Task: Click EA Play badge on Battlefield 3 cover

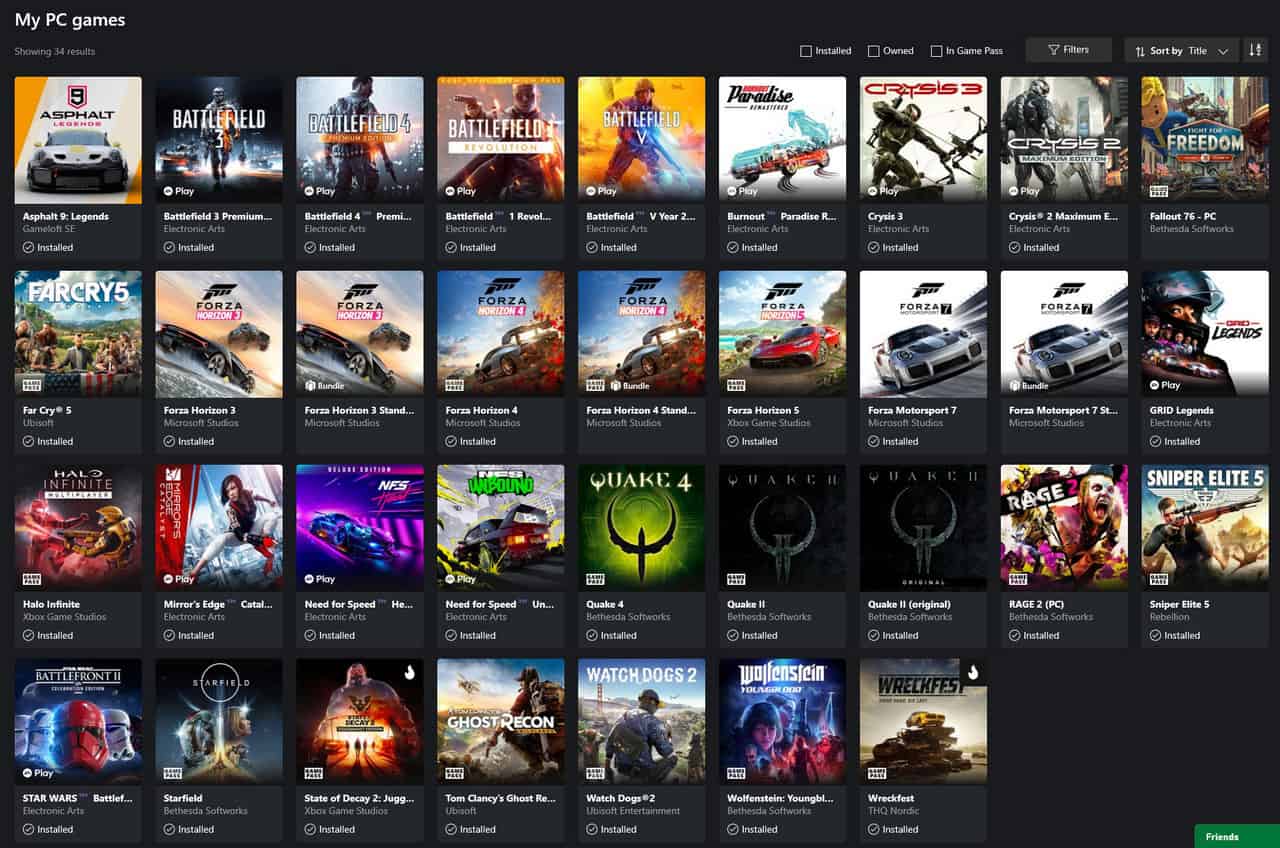Action: (179, 191)
